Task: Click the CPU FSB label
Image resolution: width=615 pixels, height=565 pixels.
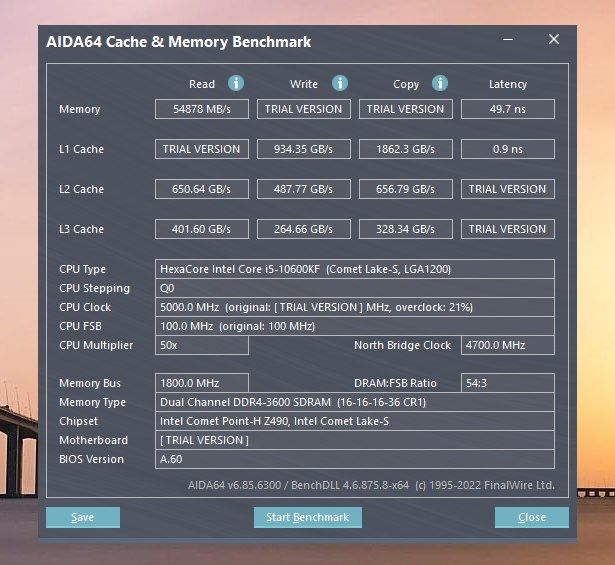Action: [x=80, y=326]
